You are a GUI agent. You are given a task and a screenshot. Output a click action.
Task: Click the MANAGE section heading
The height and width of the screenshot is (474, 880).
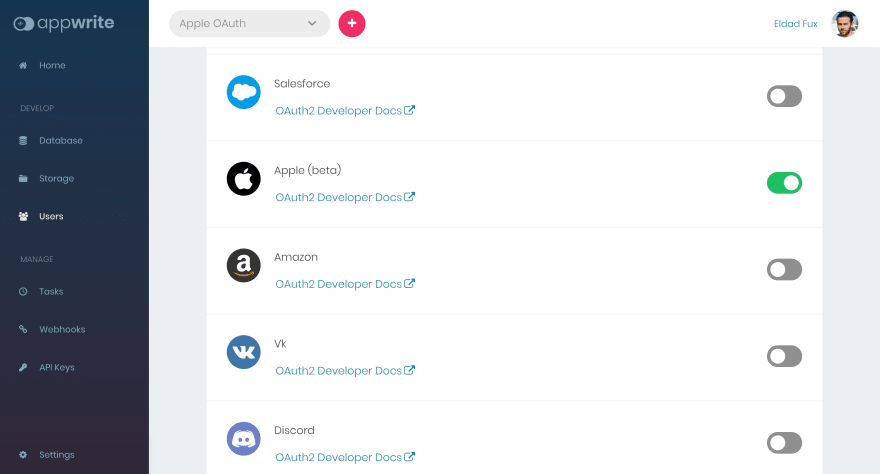pyautogui.click(x=37, y=259)
